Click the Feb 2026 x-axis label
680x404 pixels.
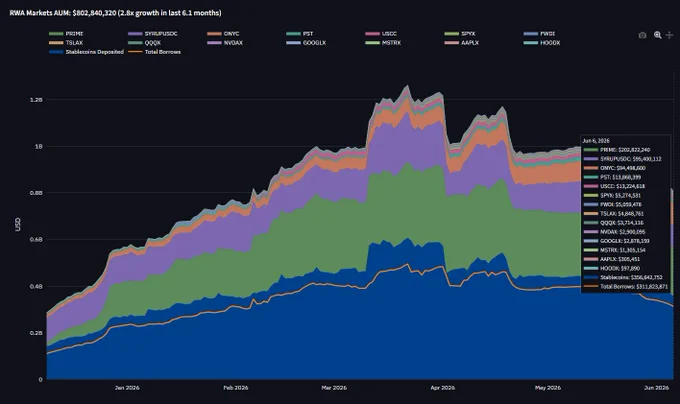(235, 388)
